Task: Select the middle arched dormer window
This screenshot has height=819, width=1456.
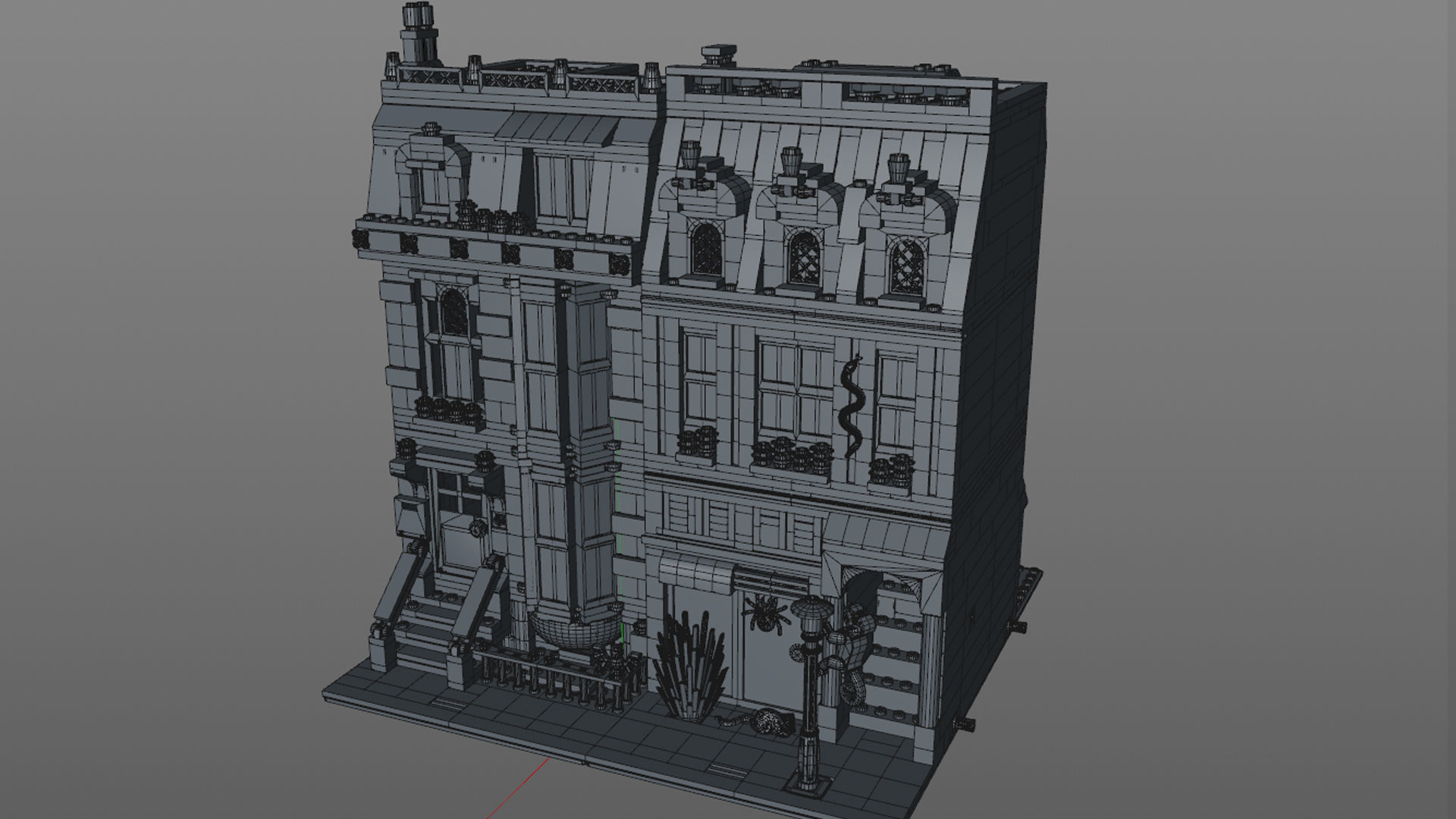Action: (x=803, y=258)
